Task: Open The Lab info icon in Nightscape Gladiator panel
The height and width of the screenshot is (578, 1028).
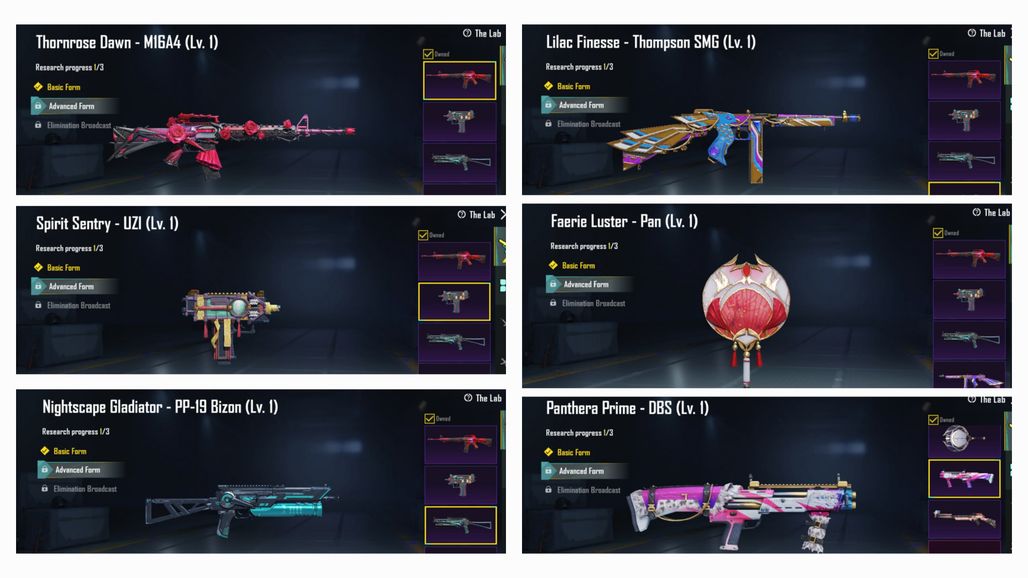Action: 467,398
